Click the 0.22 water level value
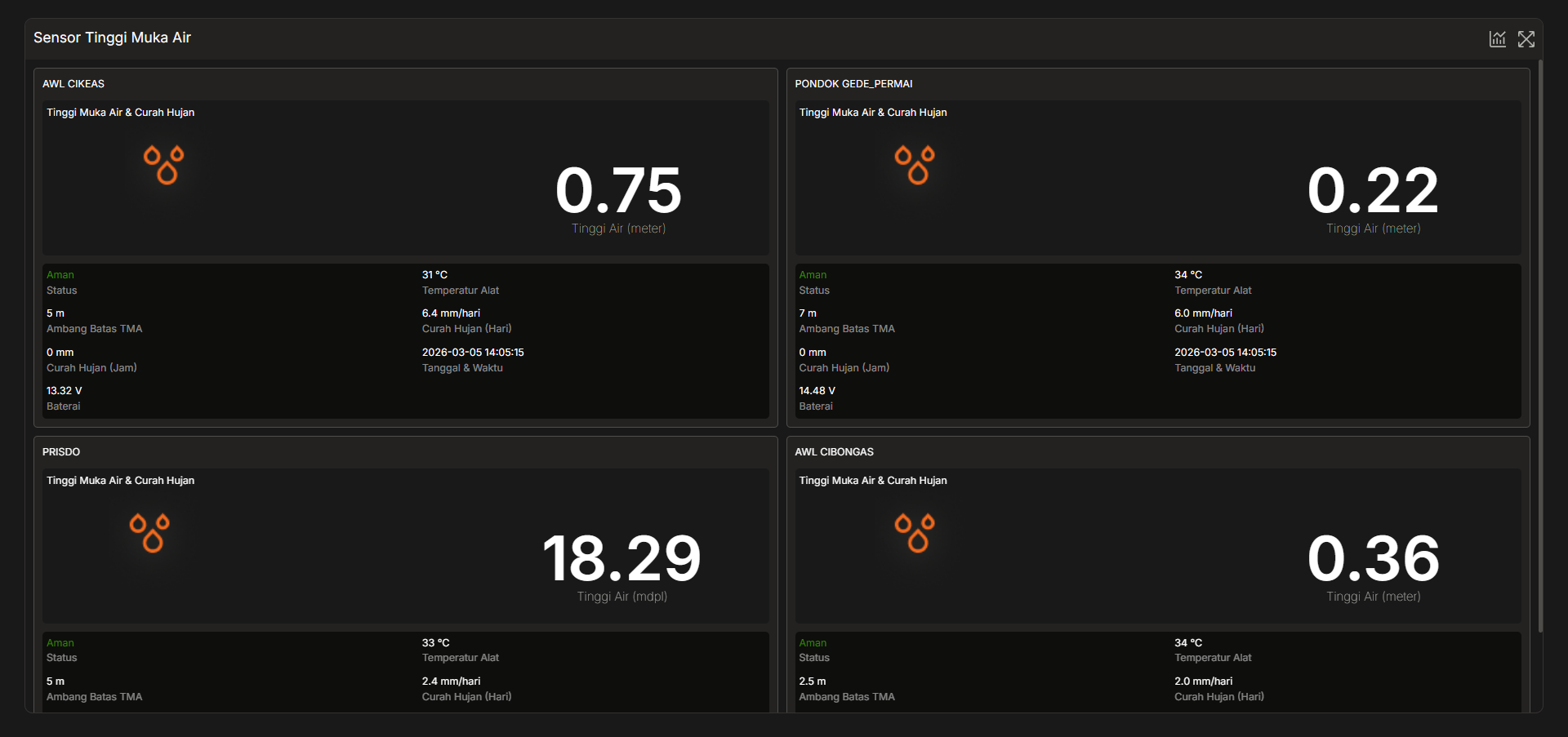 pyautogui.click(x=1372, y=190)
